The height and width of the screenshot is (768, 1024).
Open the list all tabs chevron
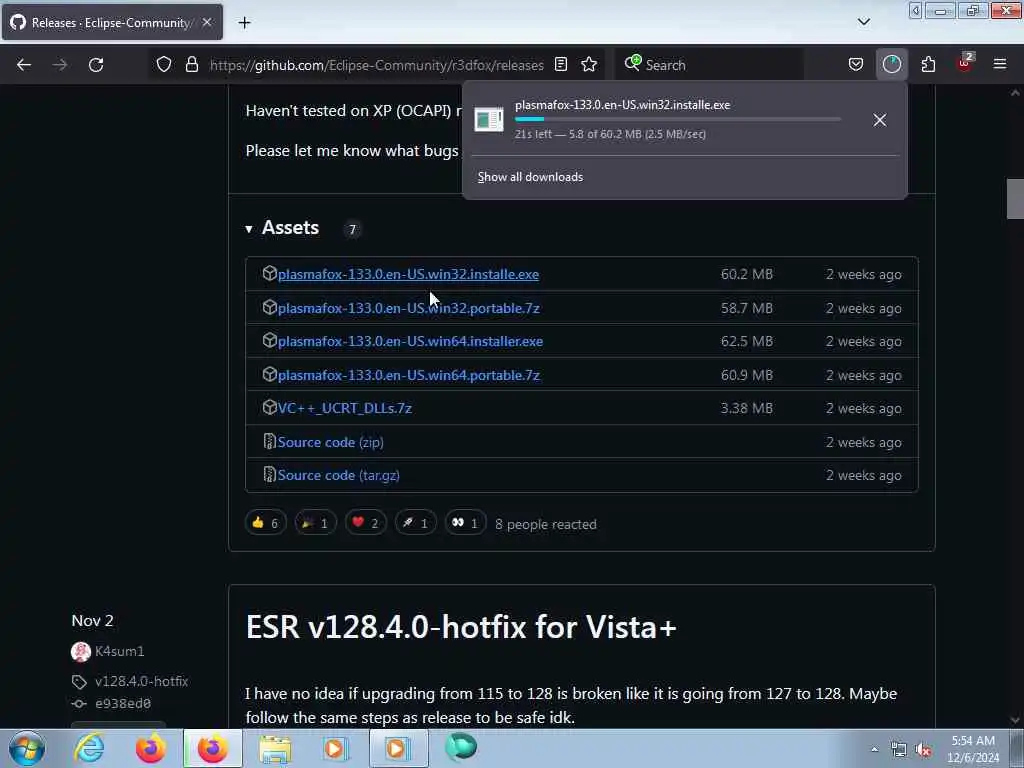[x=864, y=22]
